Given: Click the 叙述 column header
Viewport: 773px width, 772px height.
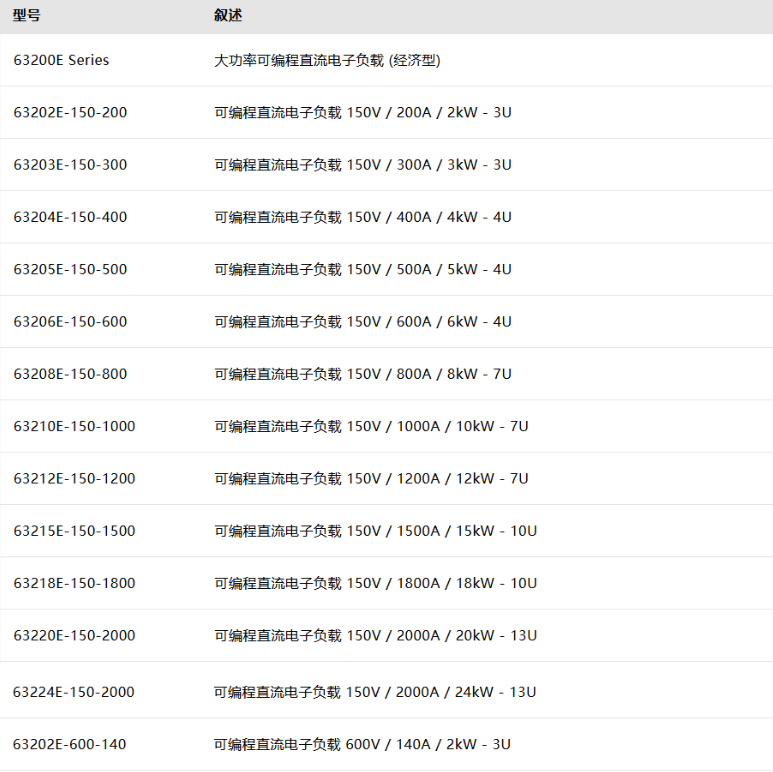Looking at the screenshot, I should click(228, 16).
